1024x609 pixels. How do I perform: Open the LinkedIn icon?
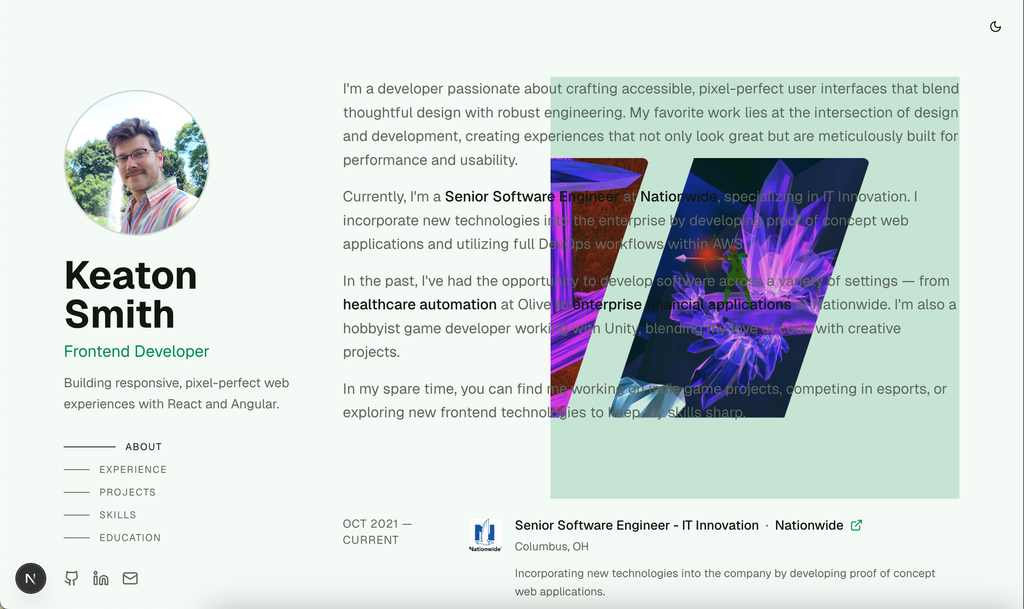coord(101,578)
